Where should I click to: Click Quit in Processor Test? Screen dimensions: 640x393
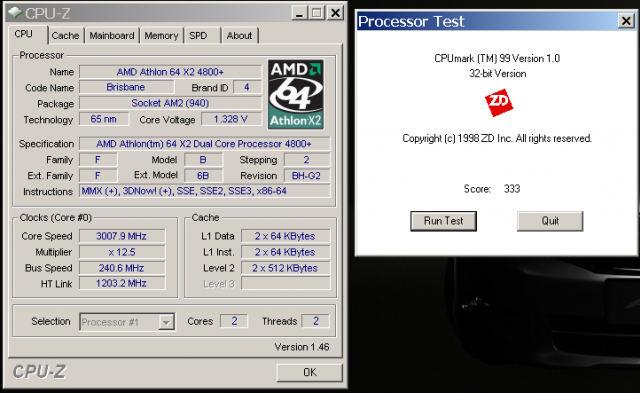(x=550, y=221)
